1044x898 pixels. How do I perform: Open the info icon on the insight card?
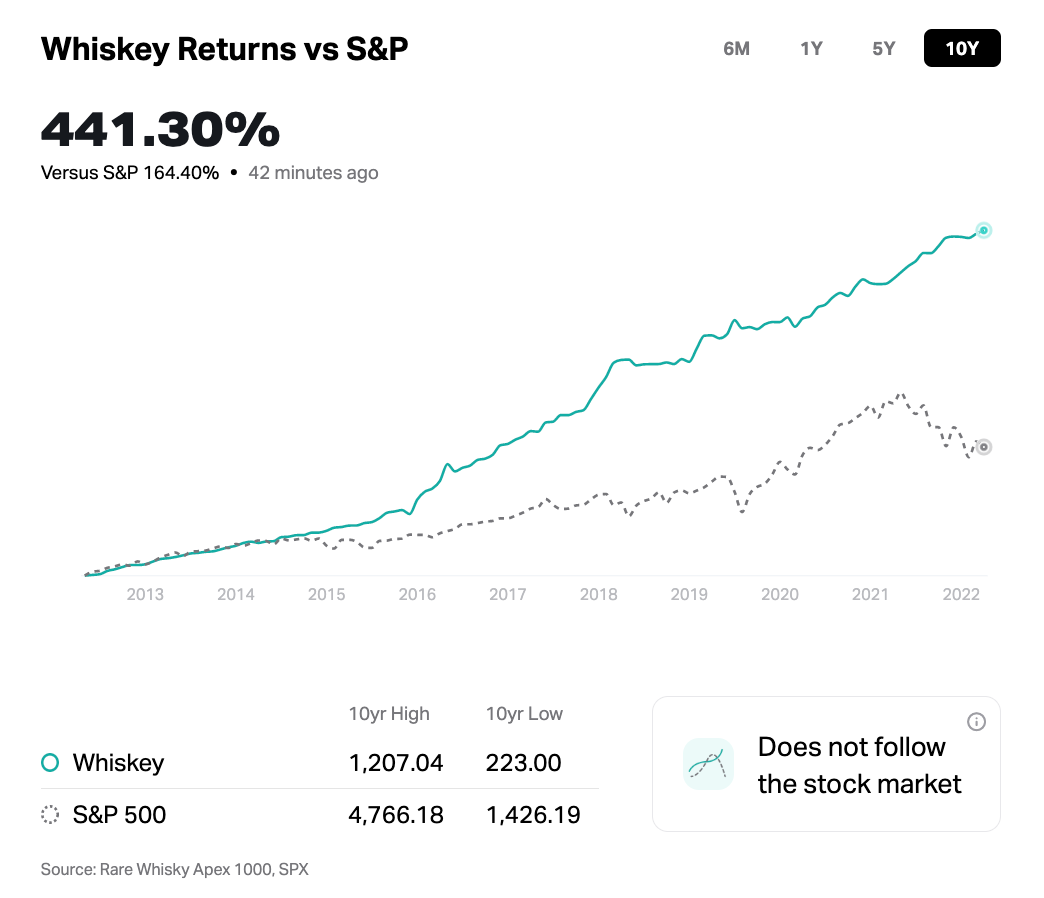[978, 721]
